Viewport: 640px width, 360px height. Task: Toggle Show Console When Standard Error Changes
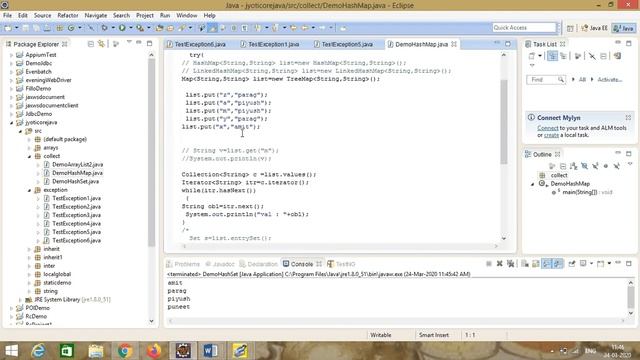(558, 264)
